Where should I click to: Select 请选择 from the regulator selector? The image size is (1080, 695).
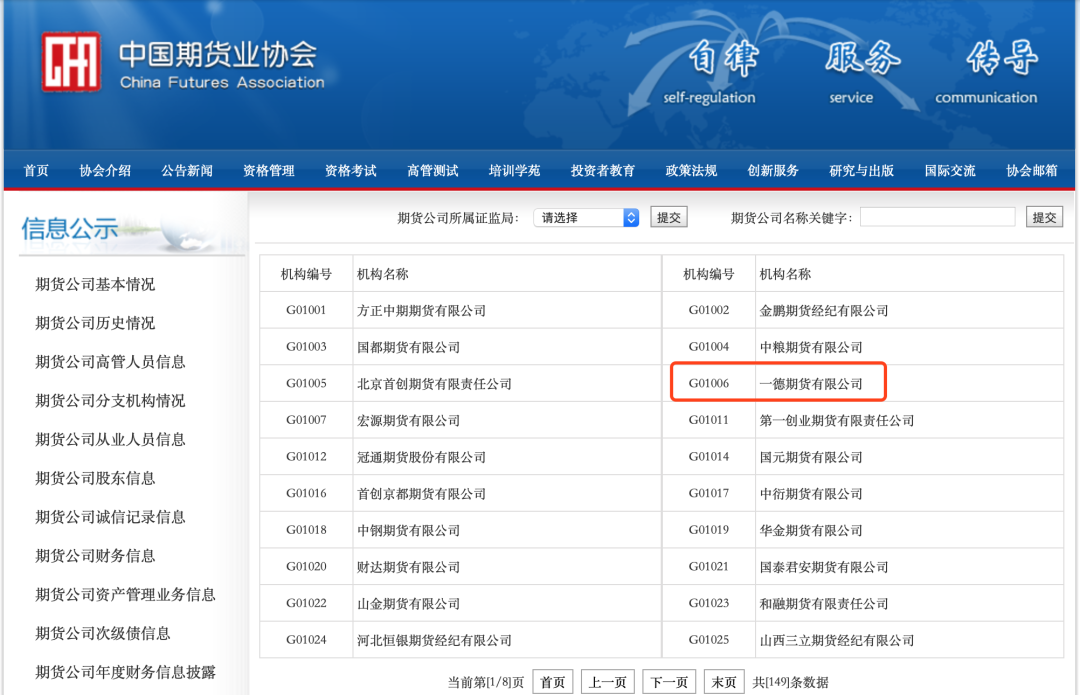click(x=575, y=216)
